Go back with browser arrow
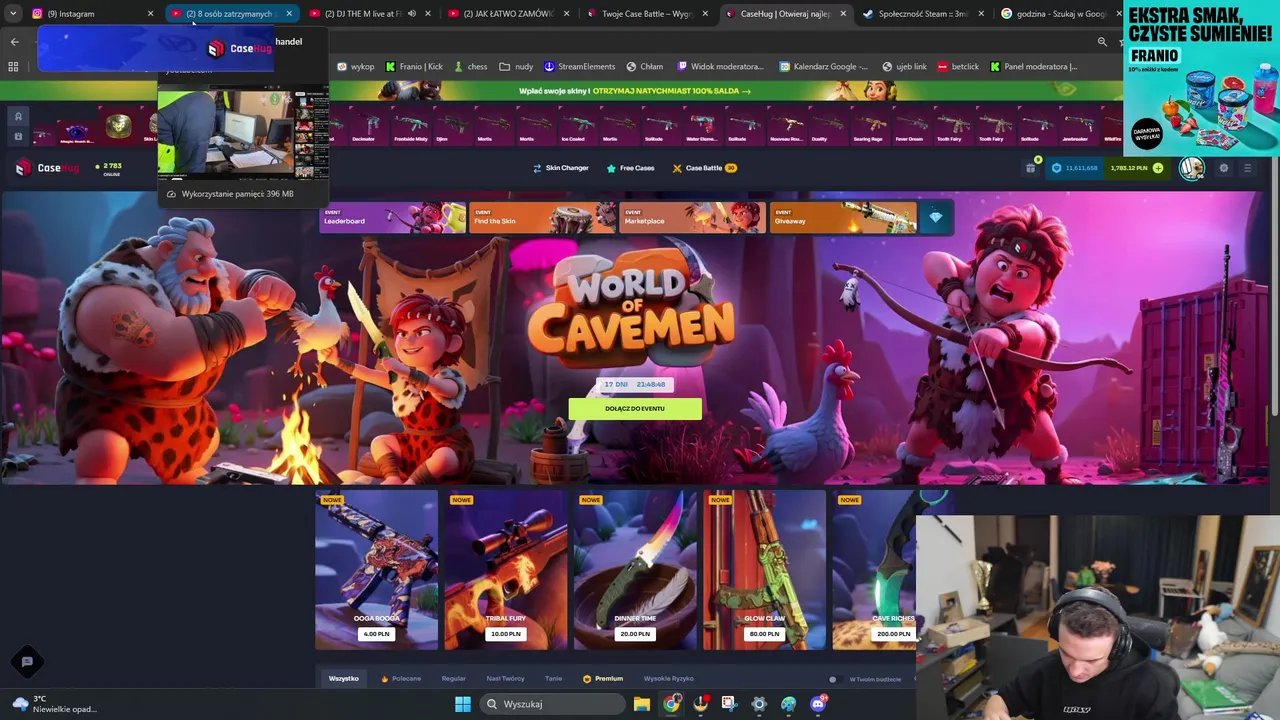The height and width of the screenshot is (720, 1280). coord(14,42)
